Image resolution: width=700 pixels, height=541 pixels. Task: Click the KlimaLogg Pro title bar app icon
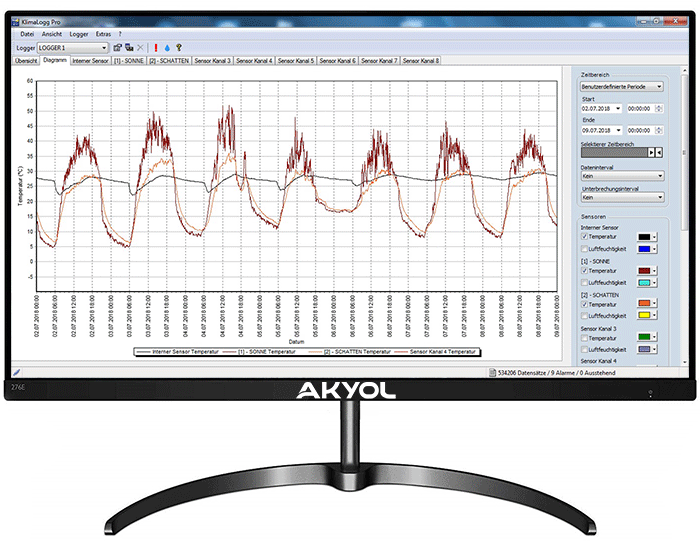coord(16,22)
